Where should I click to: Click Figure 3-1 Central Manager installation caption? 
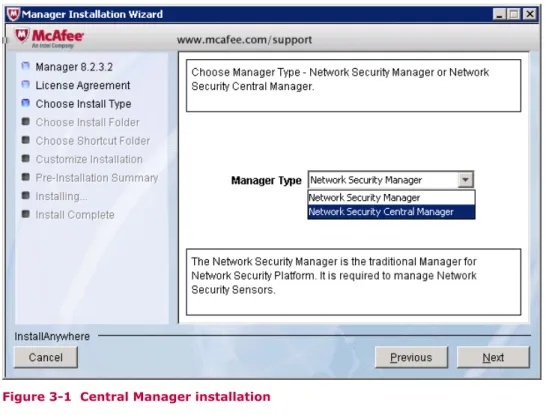point(136,397)
